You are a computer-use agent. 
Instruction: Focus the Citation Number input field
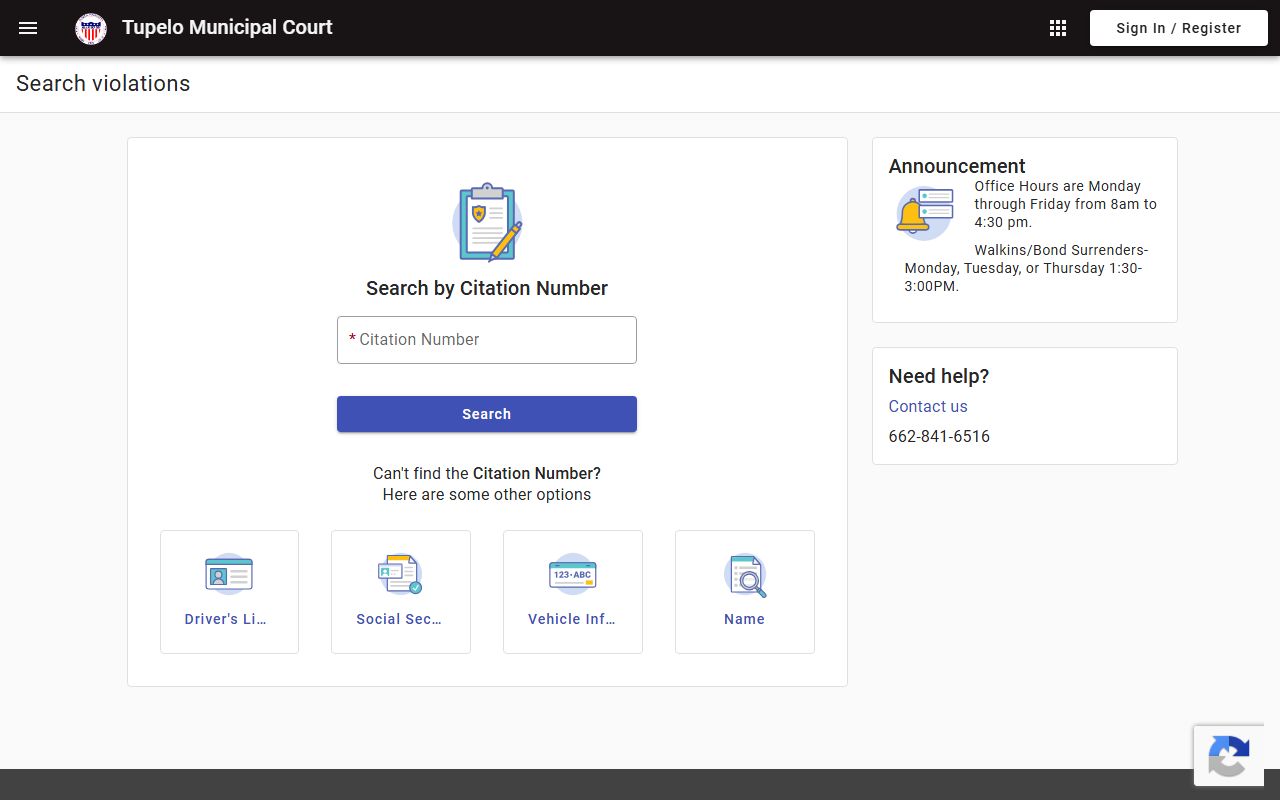point(487,340)
